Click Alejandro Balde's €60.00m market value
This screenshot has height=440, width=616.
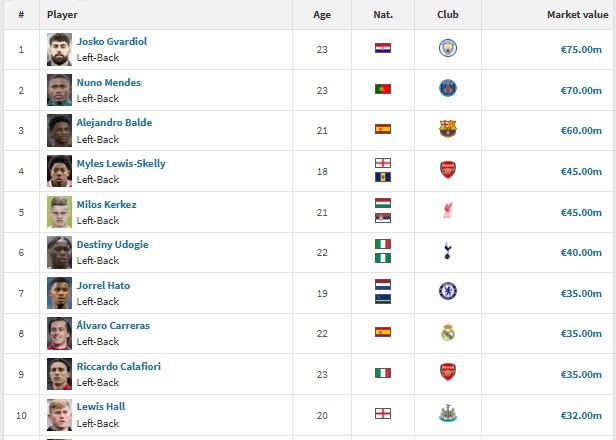[x=581, y=130]
